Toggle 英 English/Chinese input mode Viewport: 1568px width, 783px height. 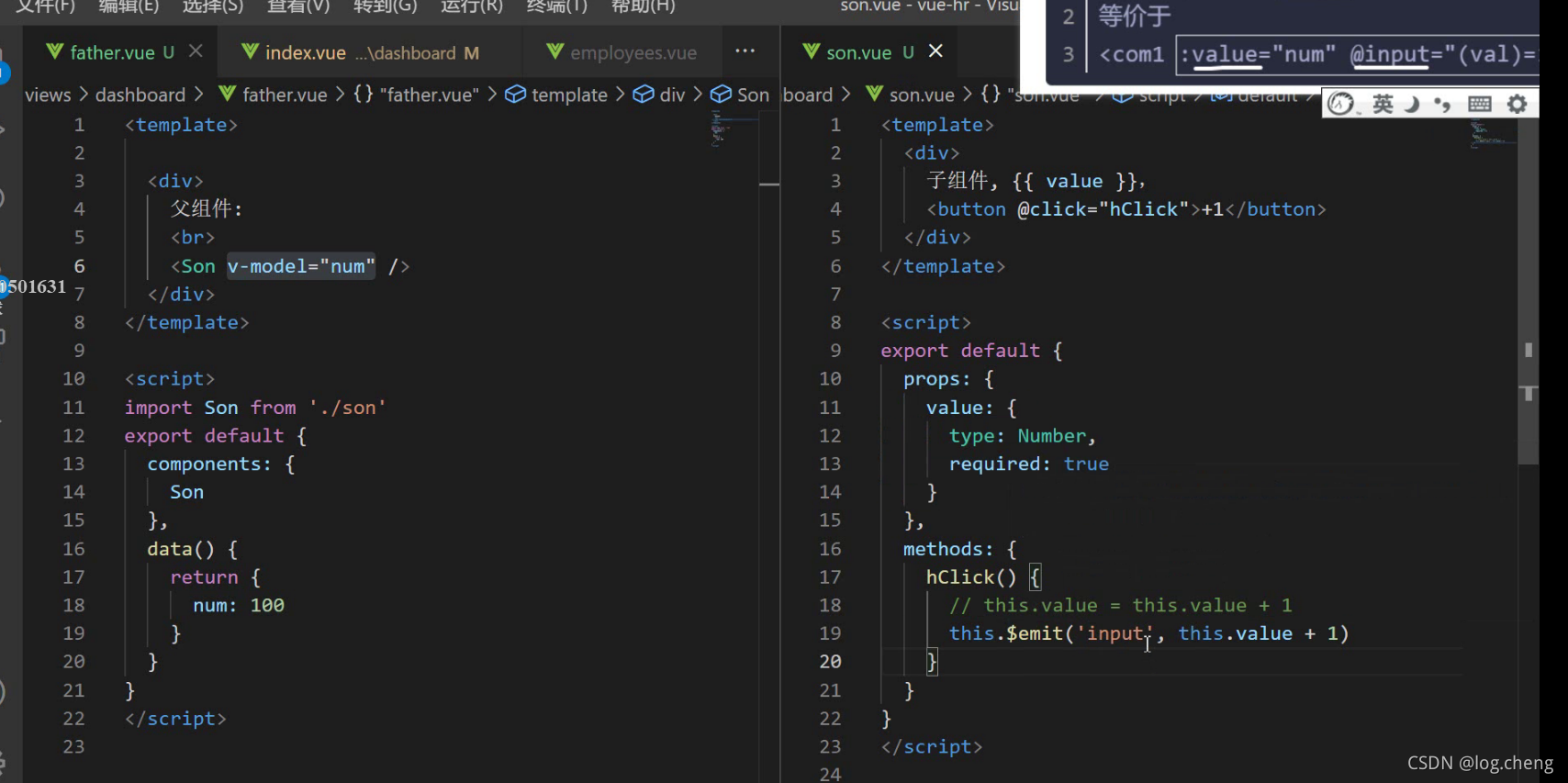click(x=1383, y=104)
